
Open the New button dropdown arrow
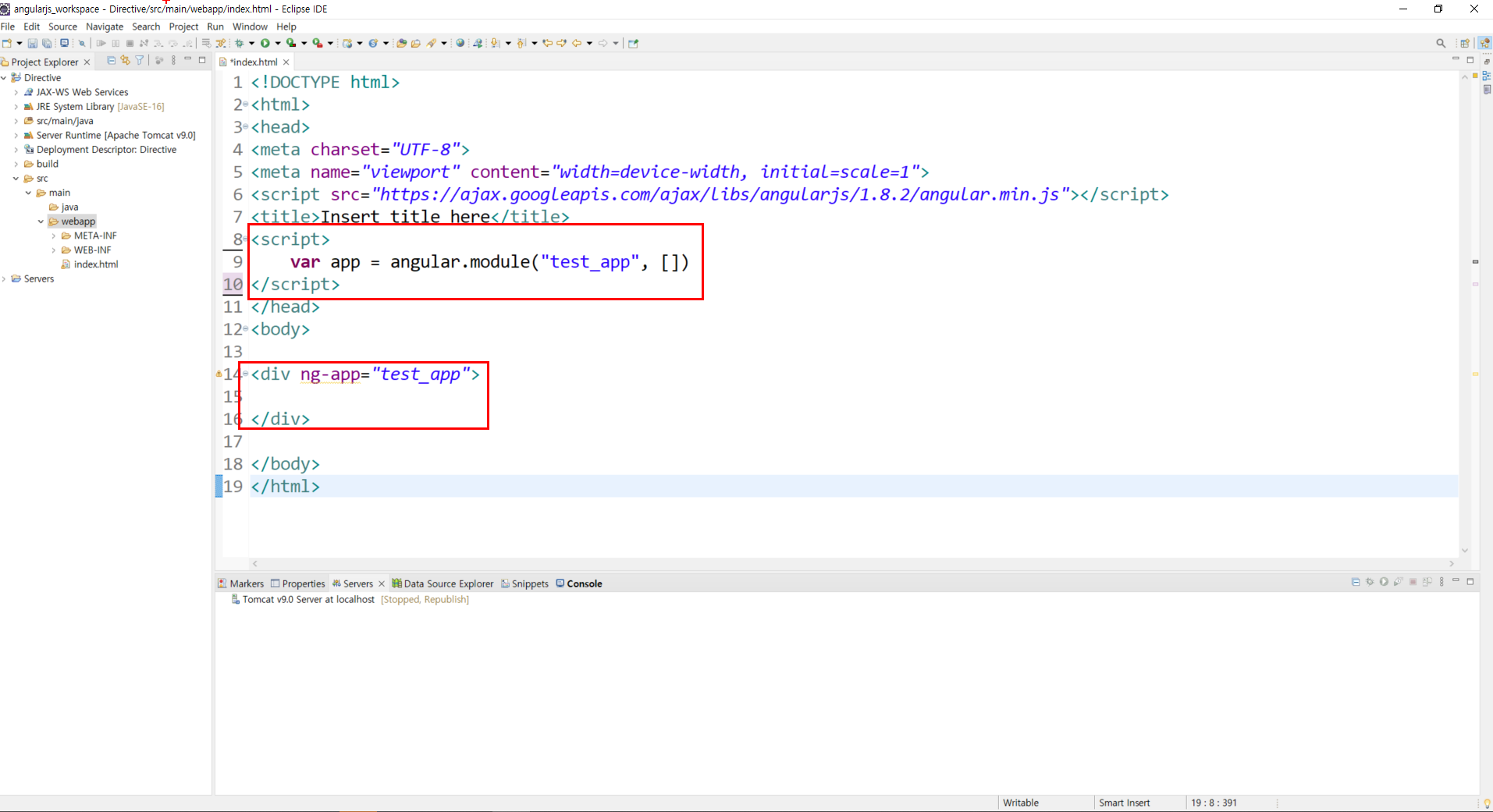(20, 43)
